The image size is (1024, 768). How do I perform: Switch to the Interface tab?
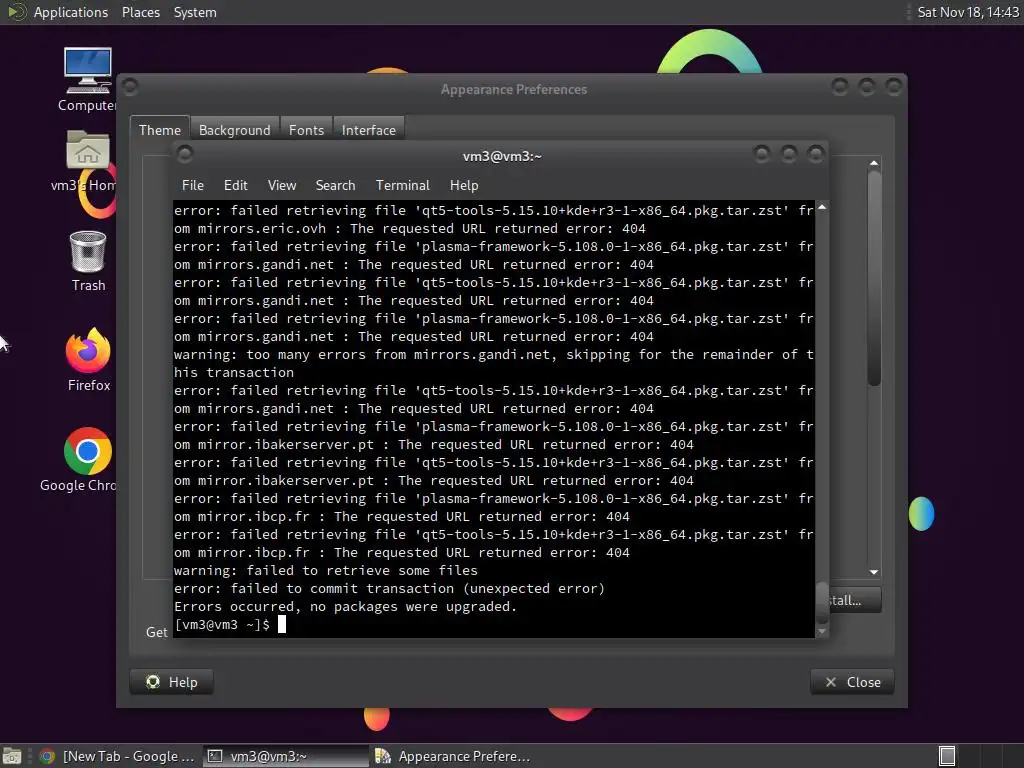pos(368,130)
